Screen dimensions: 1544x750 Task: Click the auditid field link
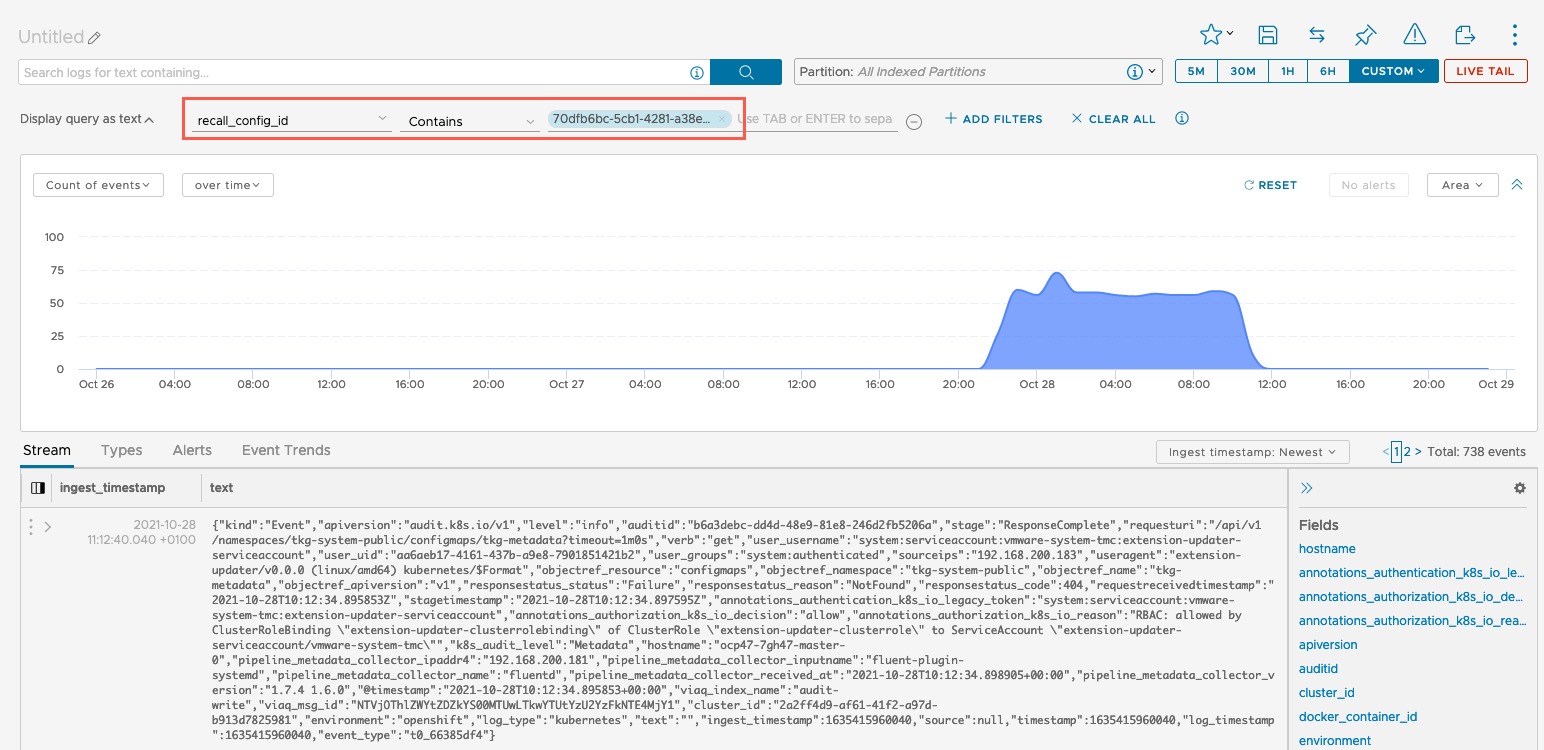coord(1318,669)
